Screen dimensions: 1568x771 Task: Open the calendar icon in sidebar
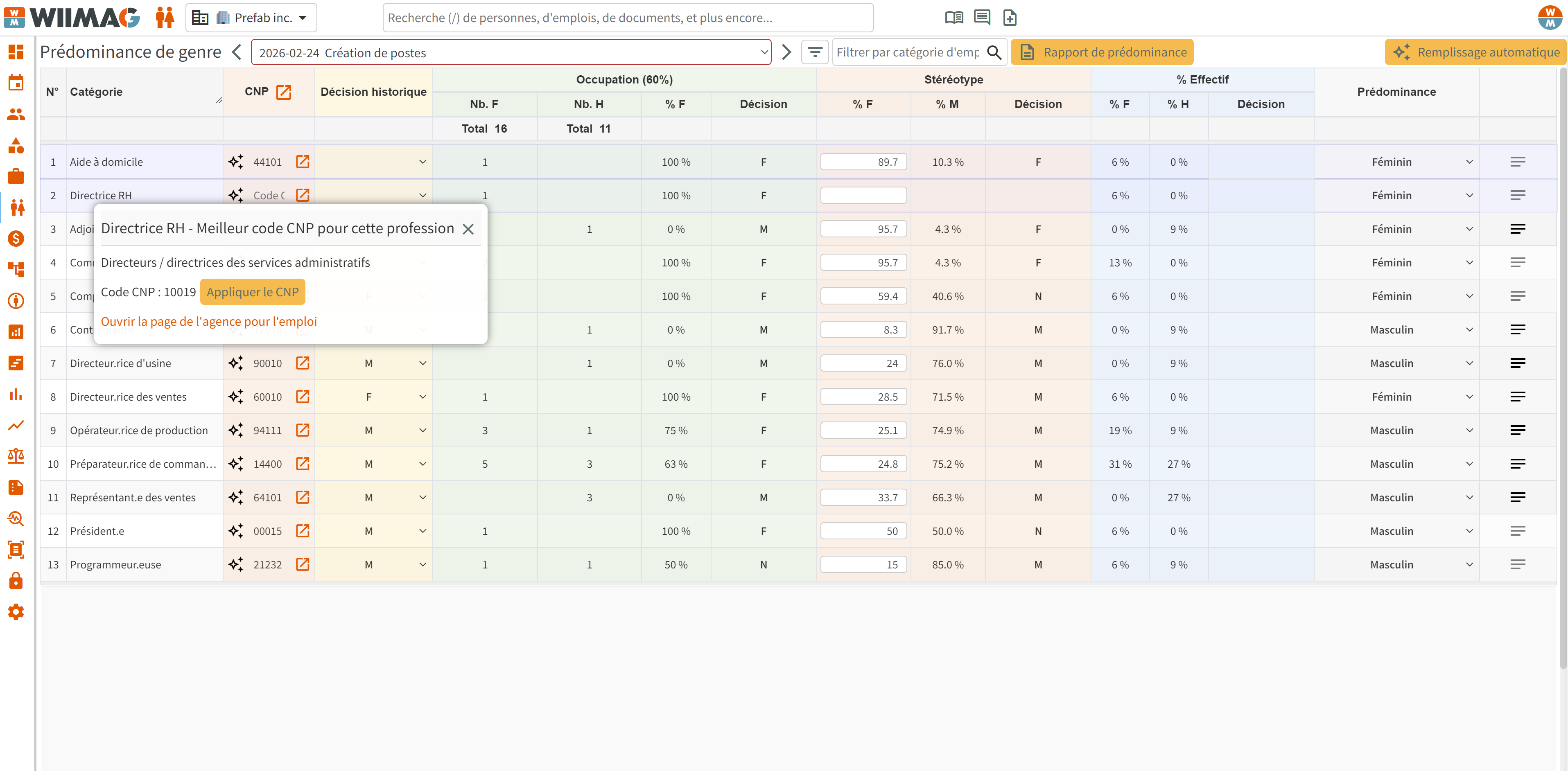coord(16,83)
